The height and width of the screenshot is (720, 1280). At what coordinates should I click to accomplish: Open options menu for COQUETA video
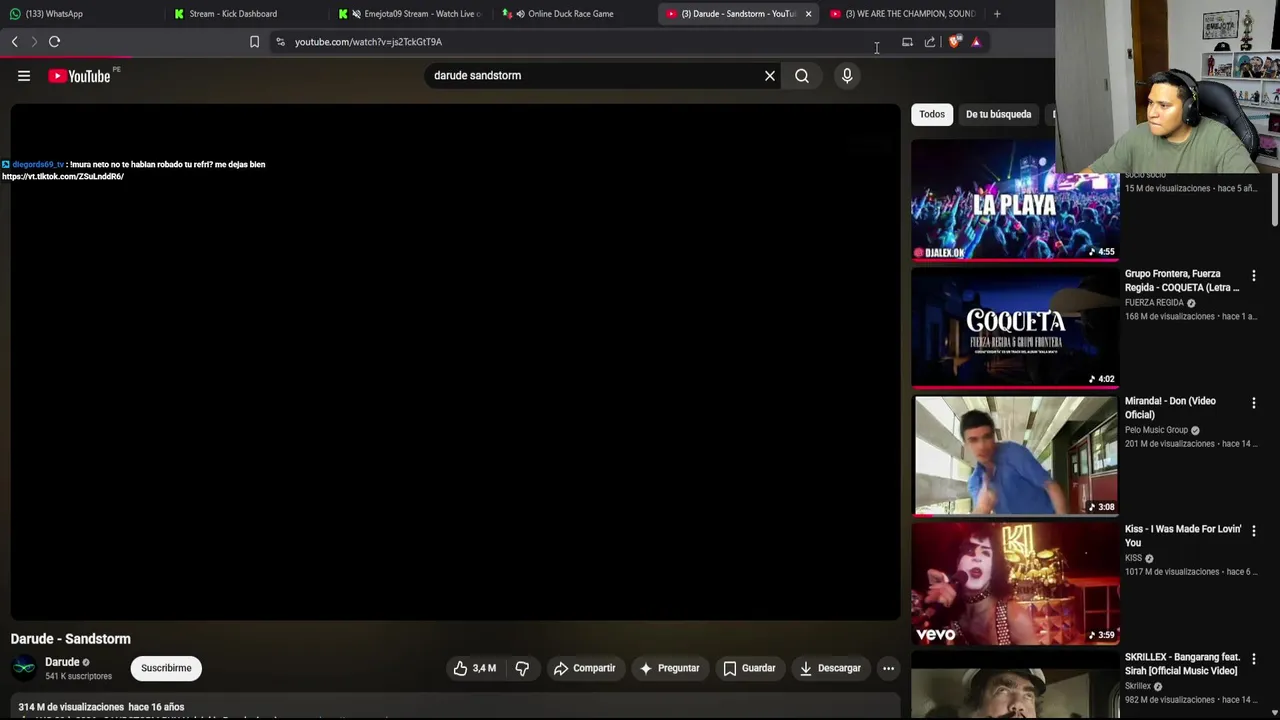pyautogui.click(x=1254, y=276)
